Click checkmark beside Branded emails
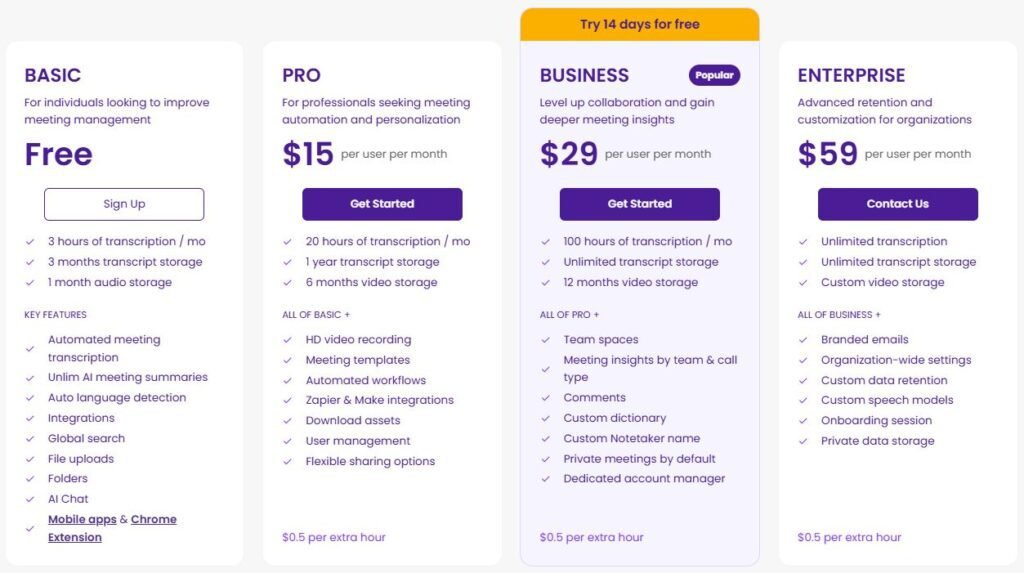The image size is (1024, 573). (804, 340)
